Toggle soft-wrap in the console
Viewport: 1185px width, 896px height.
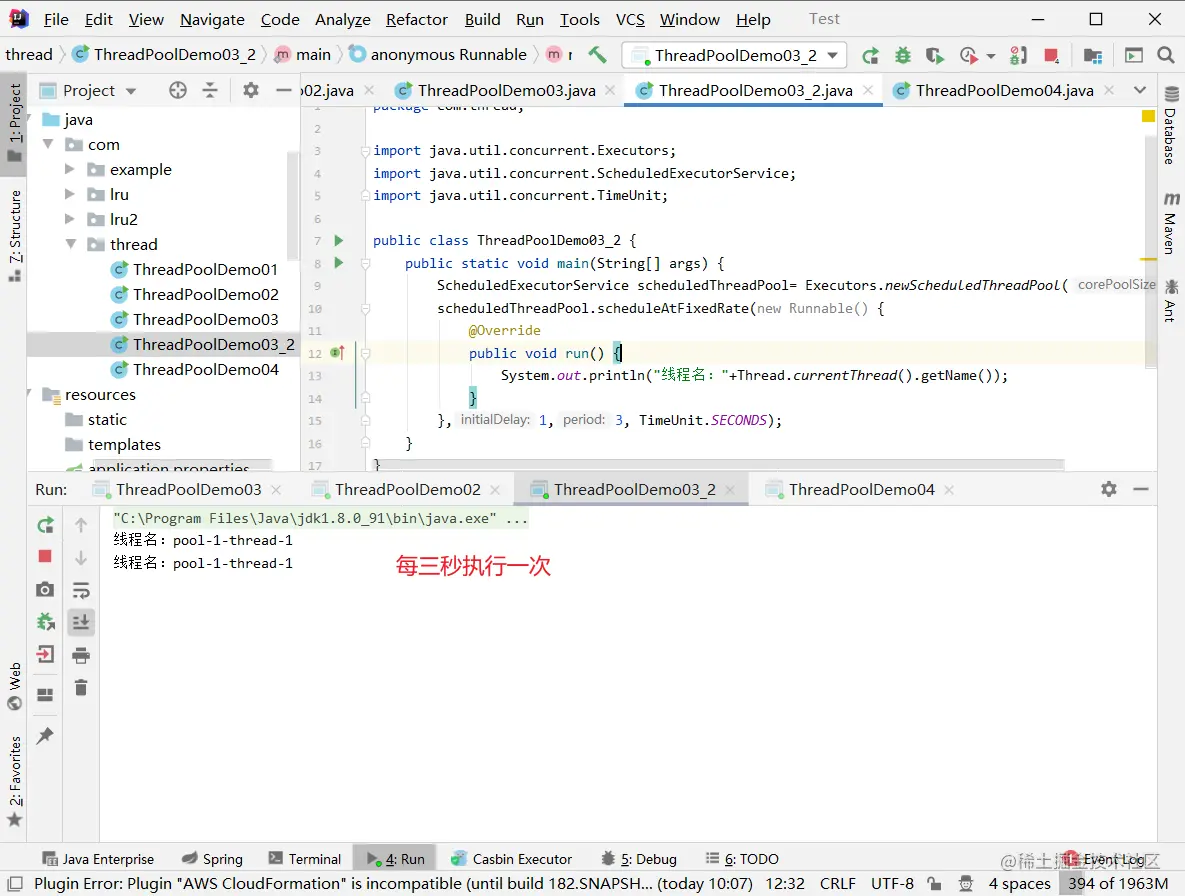81,589
